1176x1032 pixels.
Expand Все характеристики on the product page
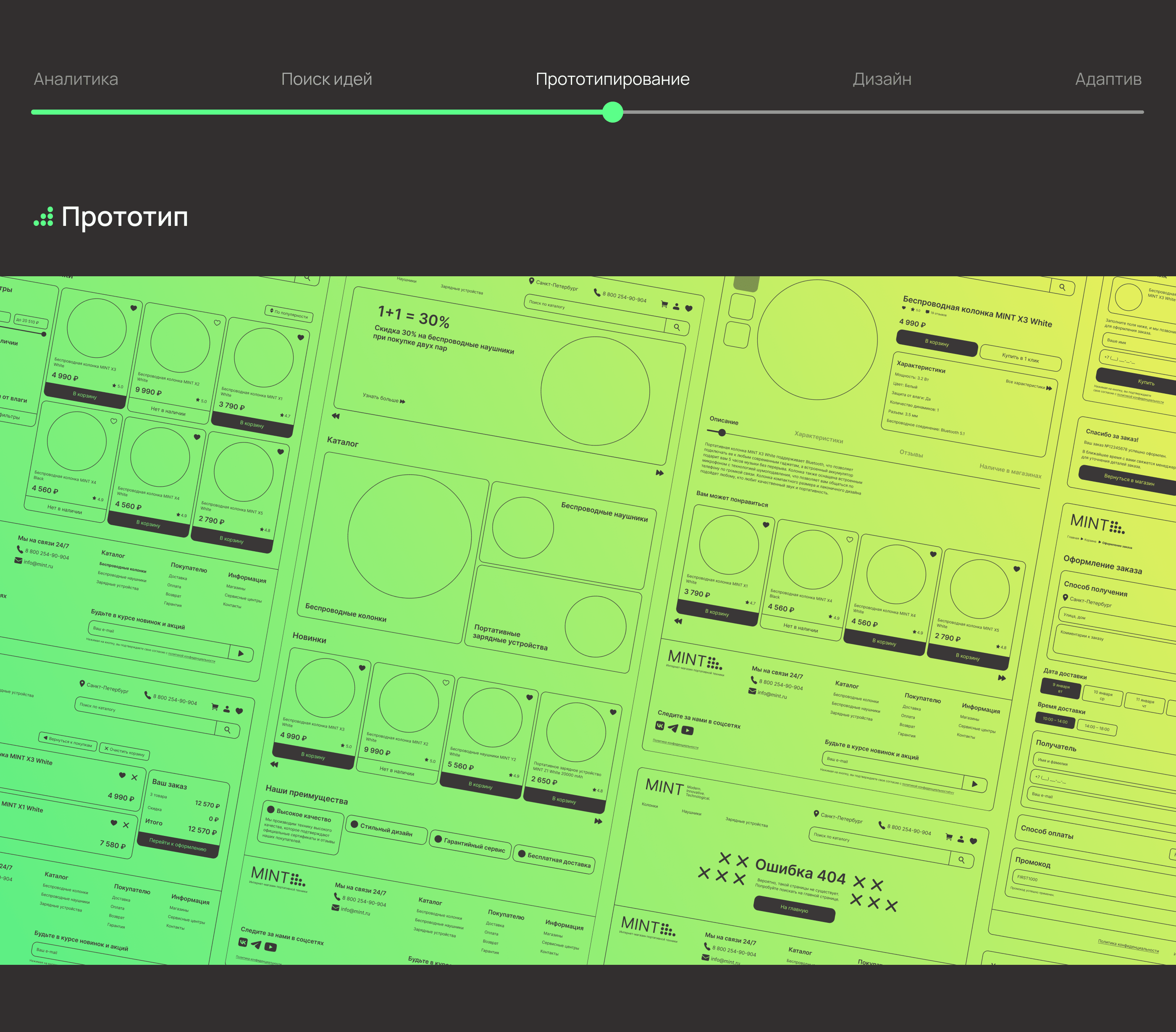click(x=1029, y=385)
